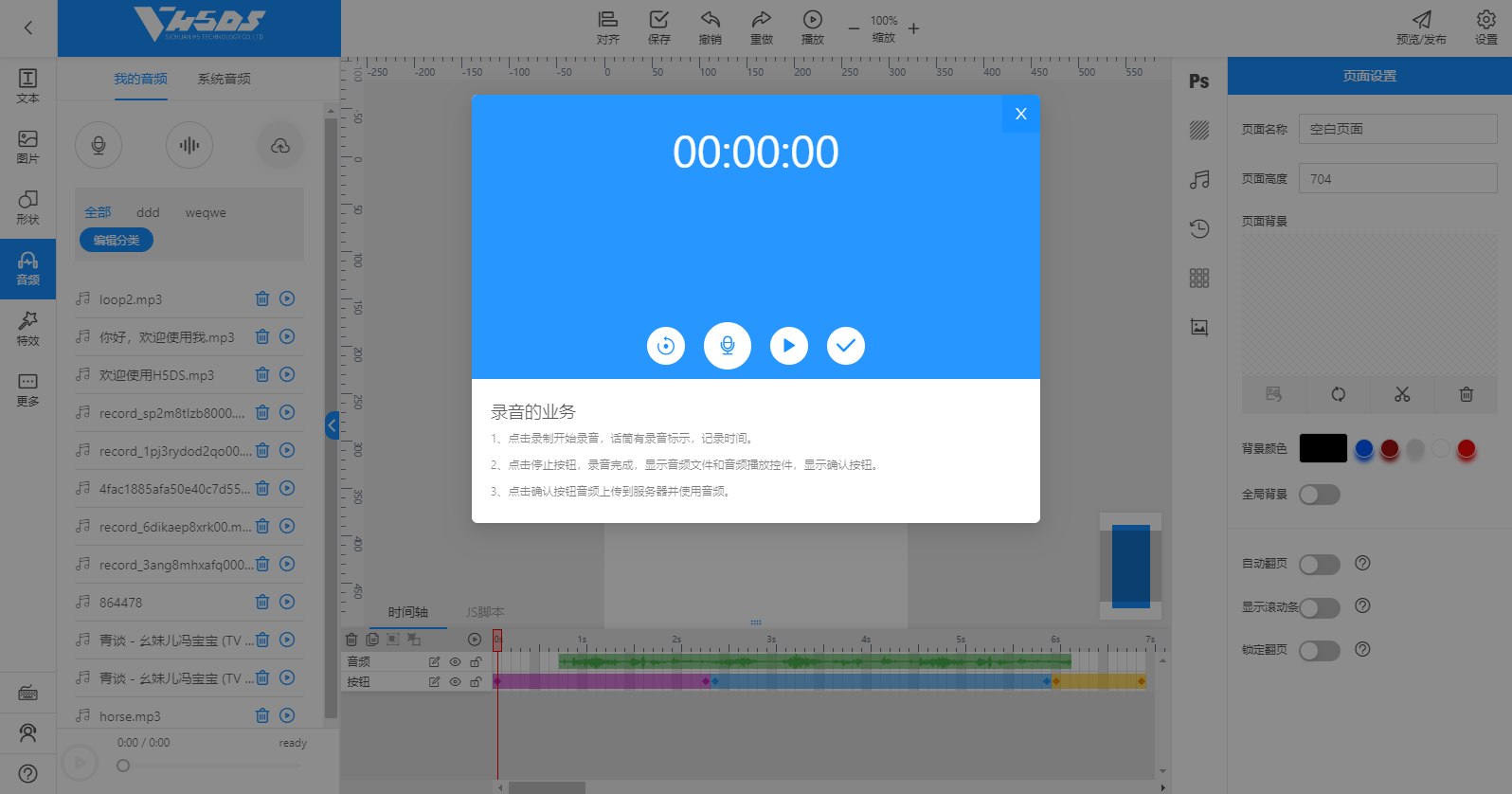The width and height of the screenshot is (1512, 794).
Task: Switch to the JS脚本 tab
Action: point(485,612)
